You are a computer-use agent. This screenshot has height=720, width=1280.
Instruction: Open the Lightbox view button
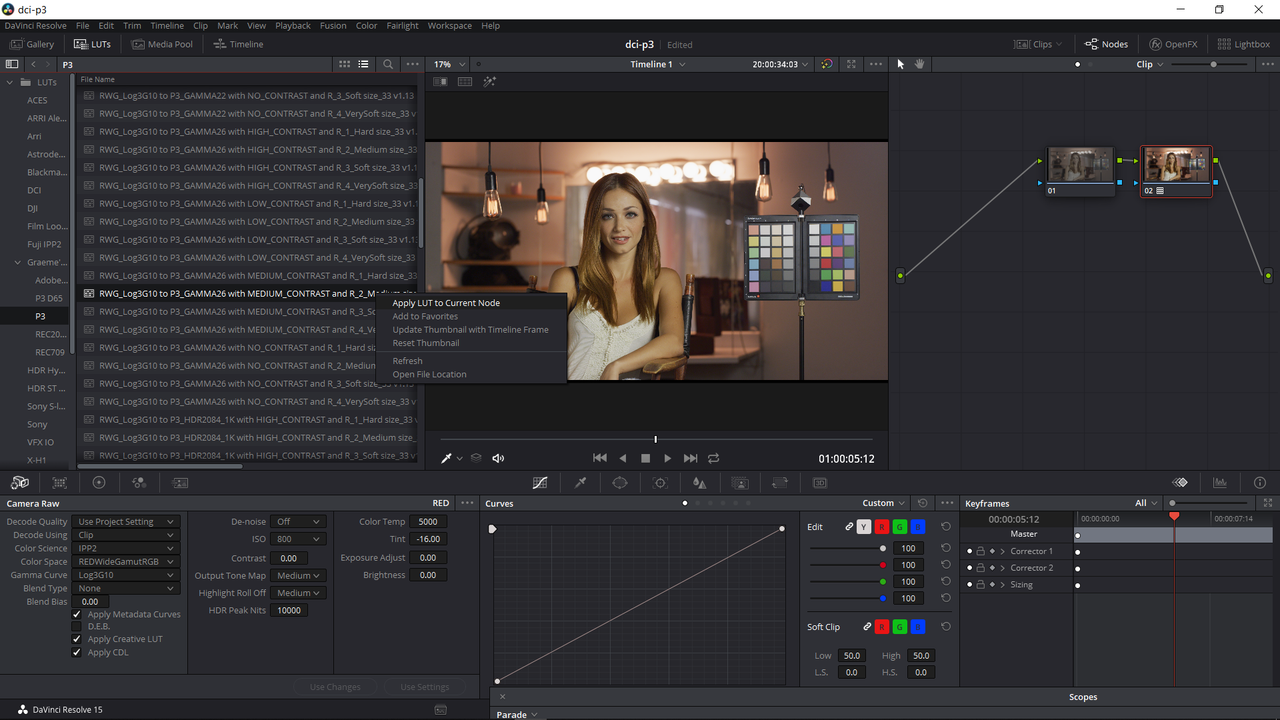tap(1244, 44)
